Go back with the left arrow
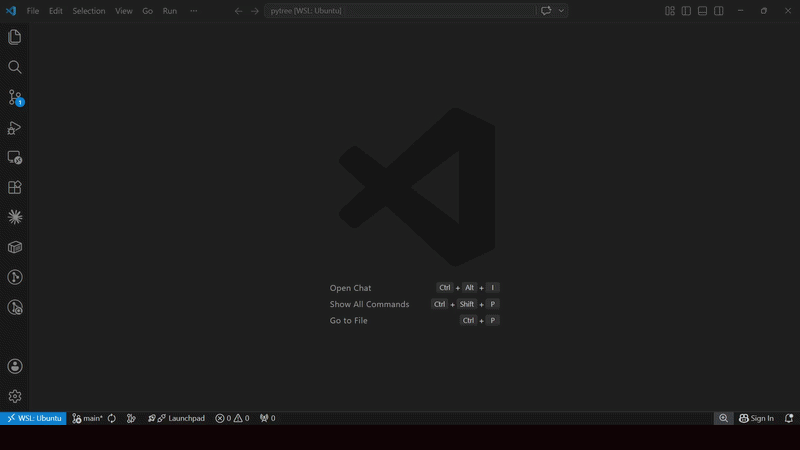 238,11
